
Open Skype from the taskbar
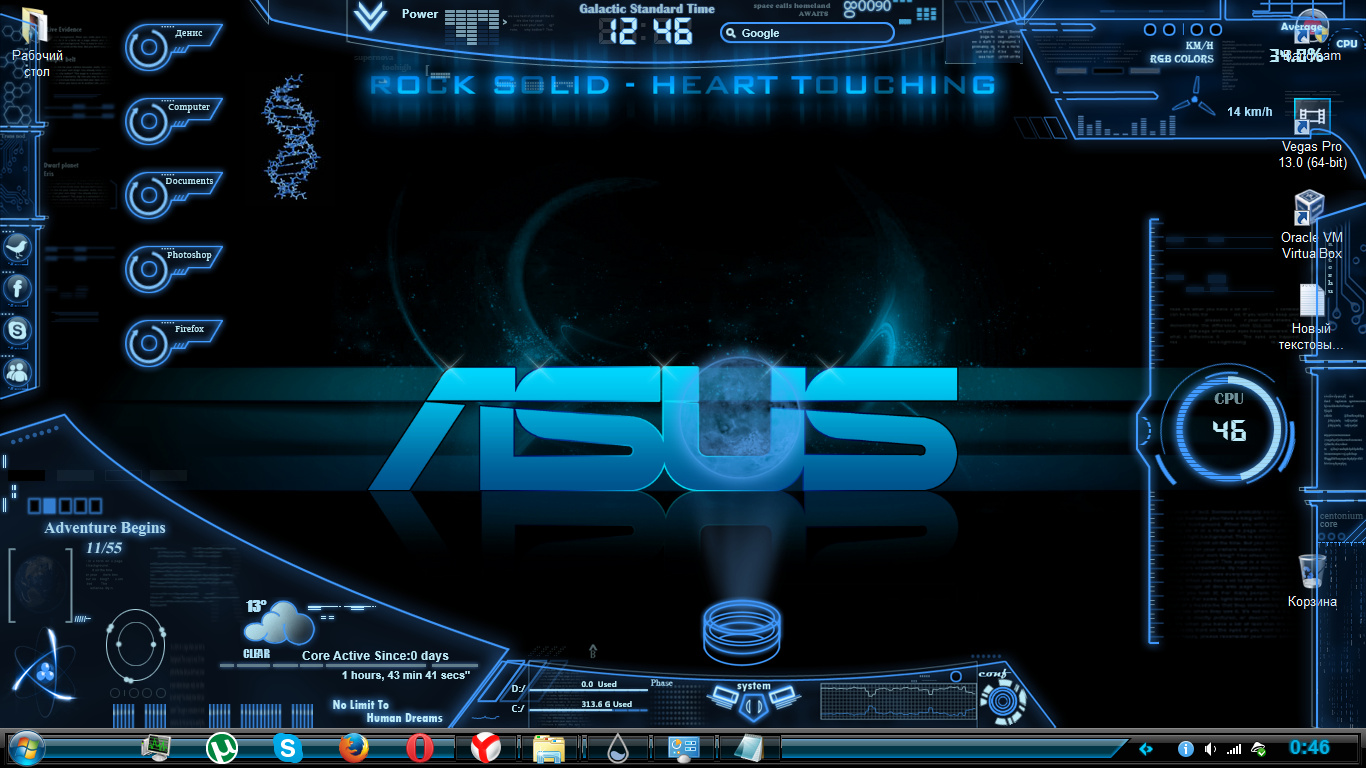(x=288, y=747)
